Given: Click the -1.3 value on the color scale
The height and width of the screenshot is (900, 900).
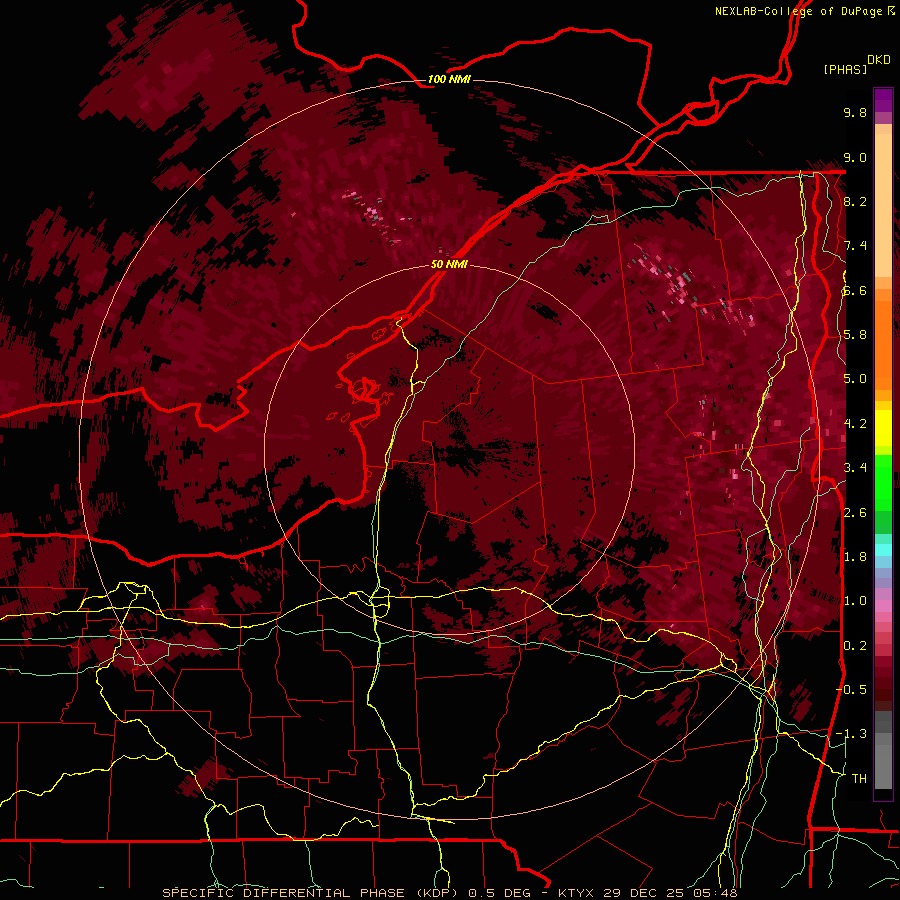Looking at the screenshot, I should point(851,734).
